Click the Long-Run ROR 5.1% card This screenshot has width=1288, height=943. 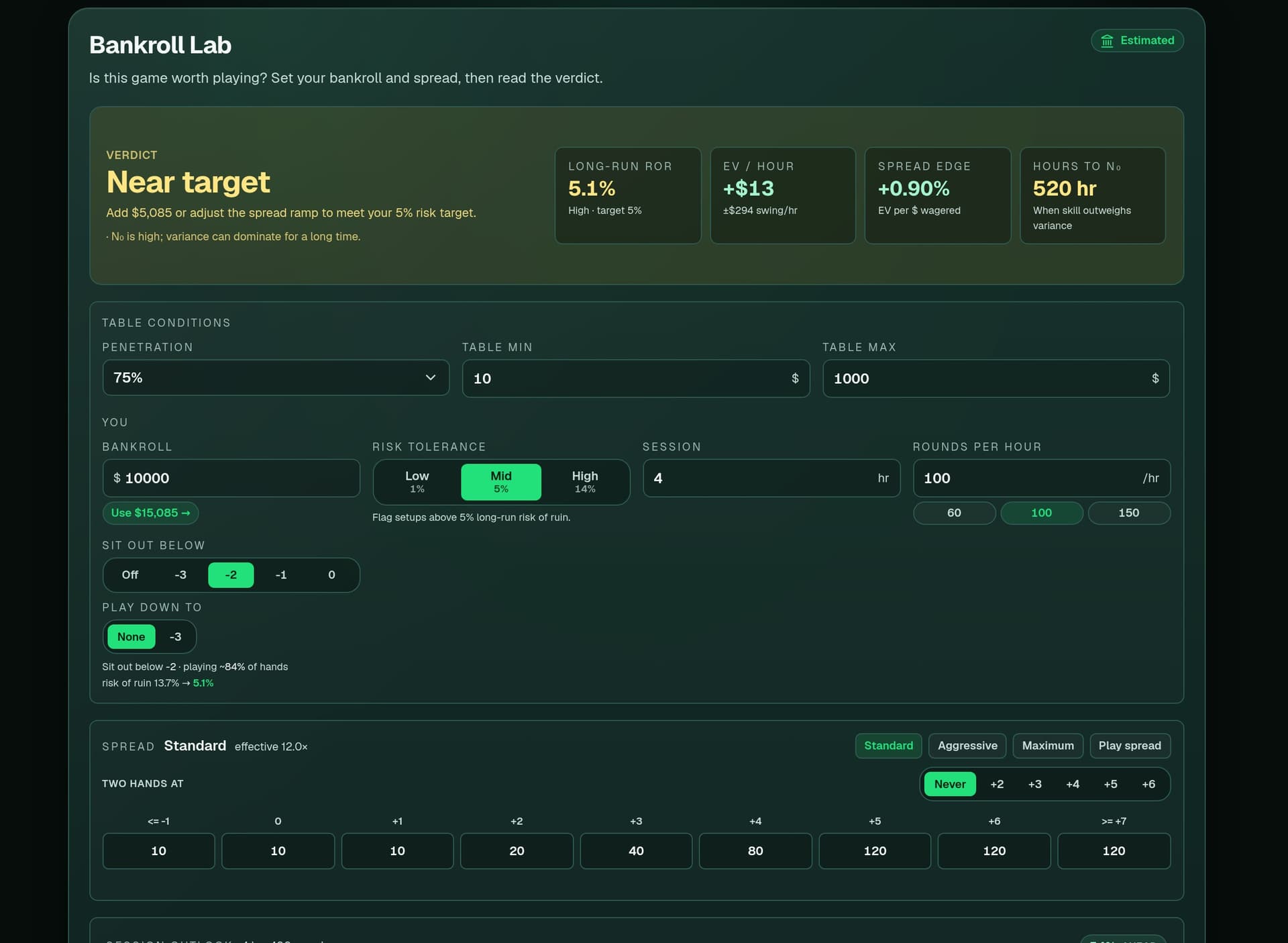pos(628,195)
